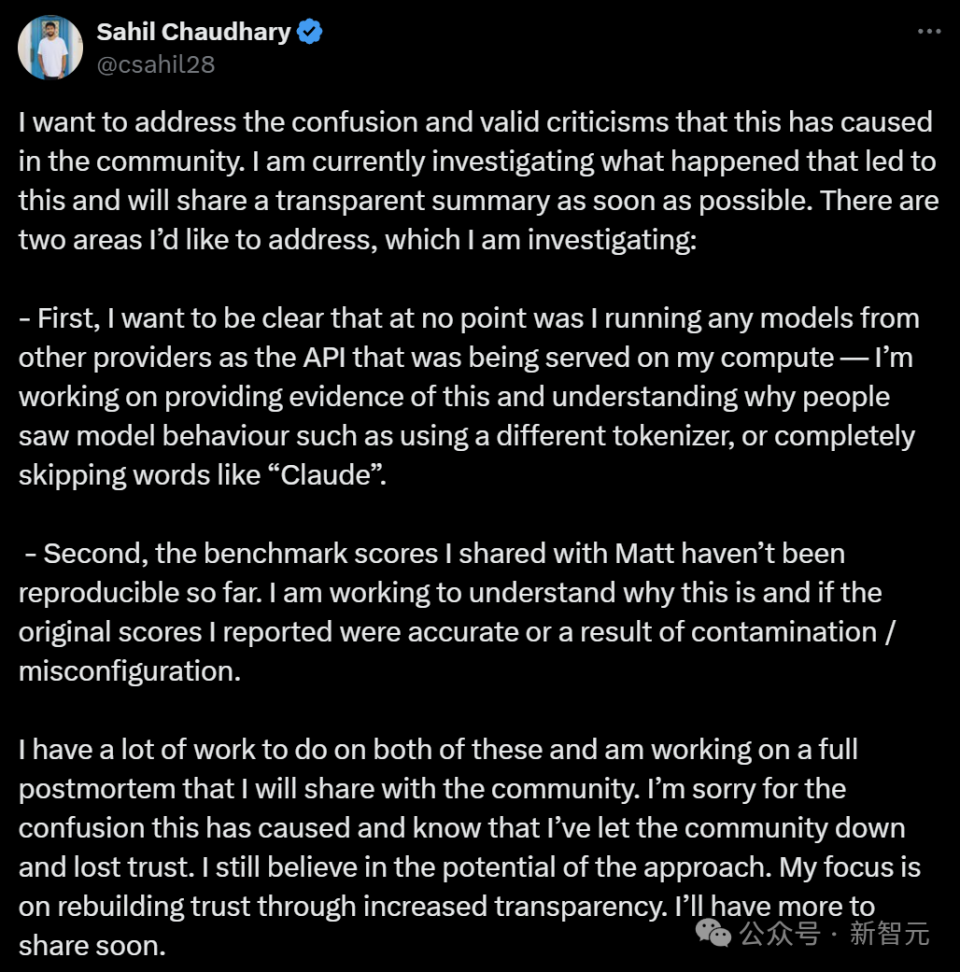Click the paragraph starting with "- First"

(x=466, y=396)
